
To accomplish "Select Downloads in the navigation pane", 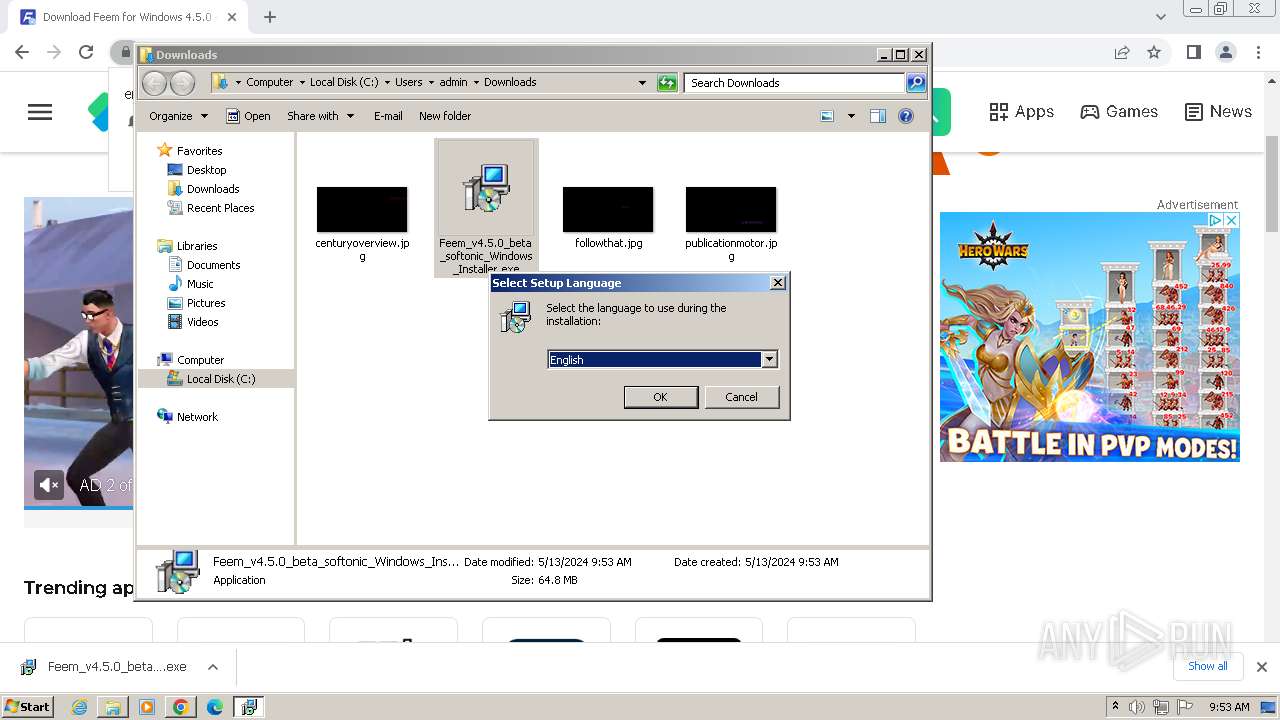I will point(213,189).
